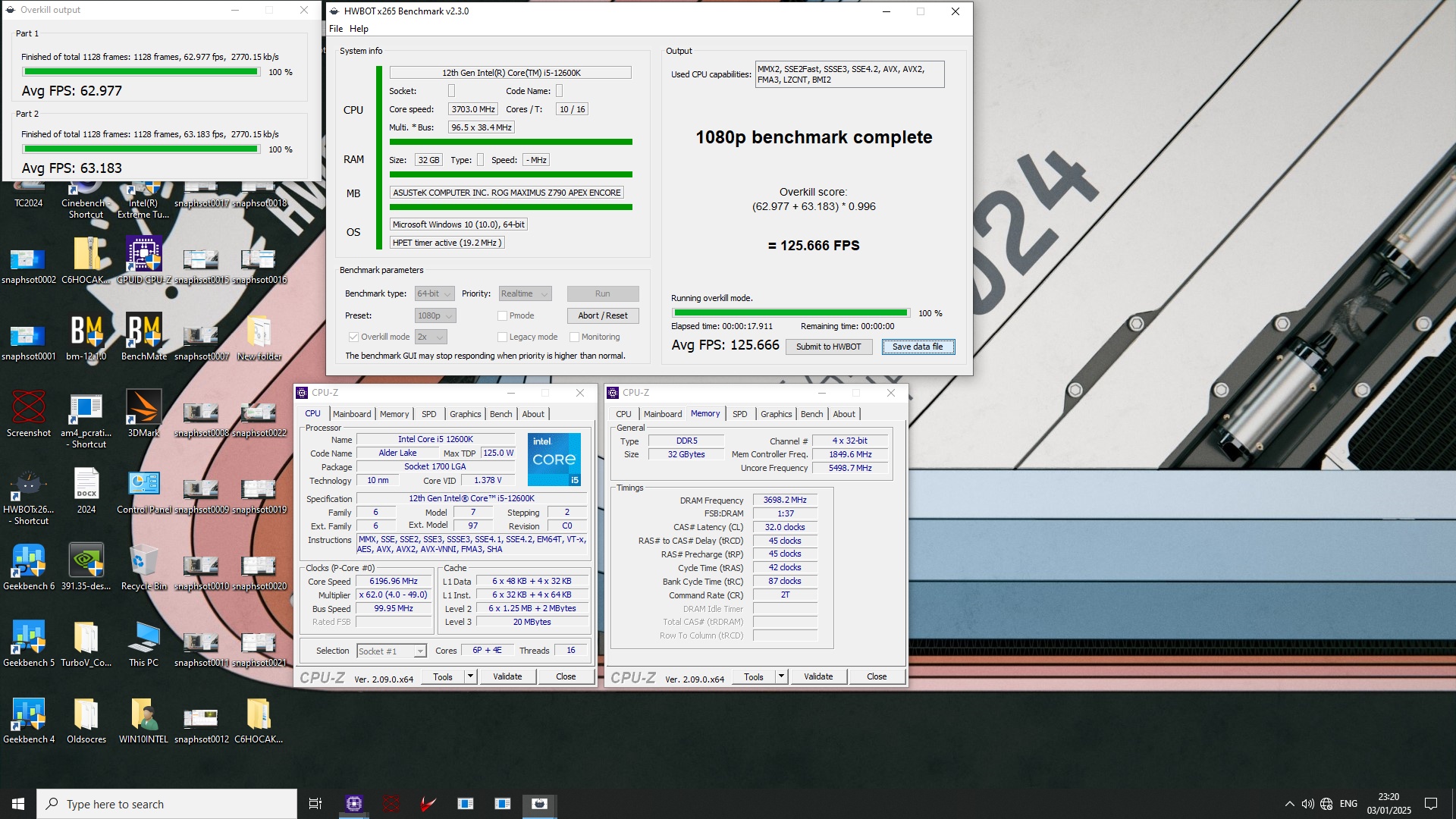This screenshot has width=1456, height=819.
Task: Open the Recycle Bin
Action: [x=144, y=566]
